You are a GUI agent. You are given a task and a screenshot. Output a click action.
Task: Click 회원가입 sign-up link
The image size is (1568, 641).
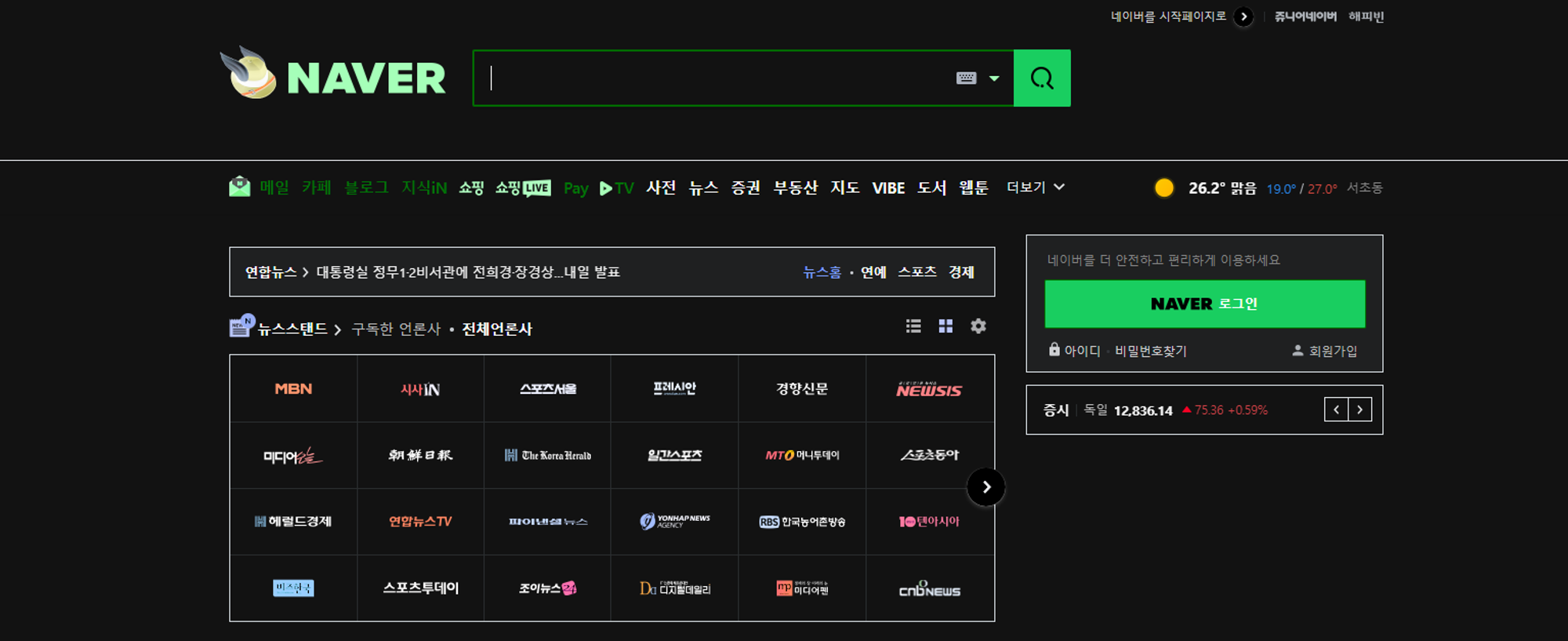[x=1325, y=351]
